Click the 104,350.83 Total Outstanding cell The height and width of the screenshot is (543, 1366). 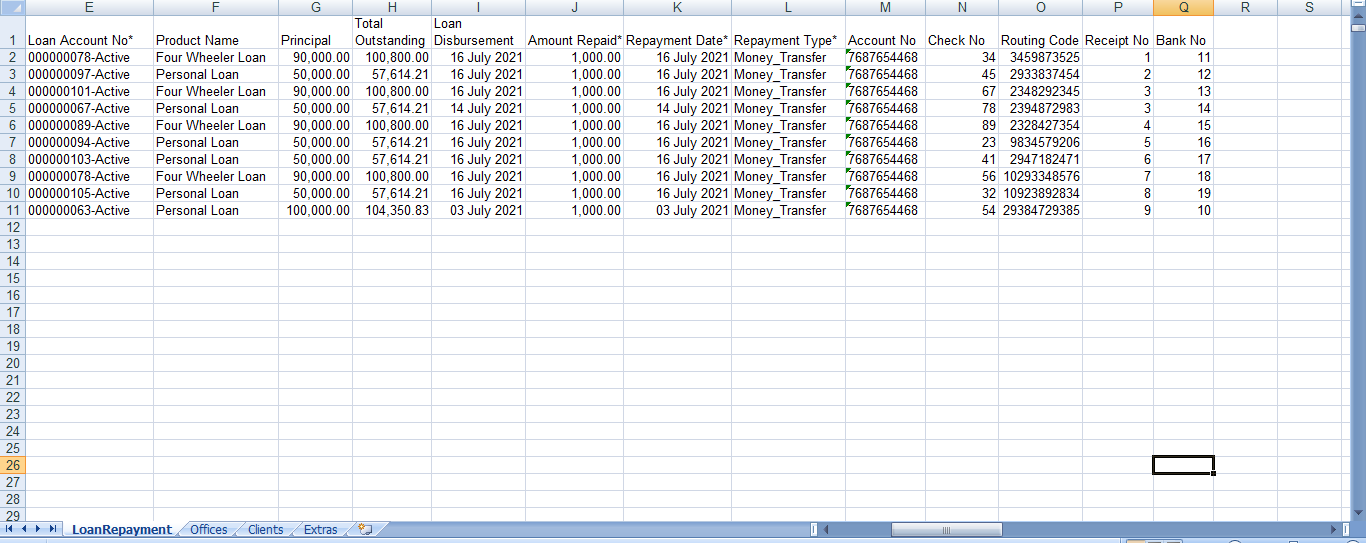(x=392, y=211)
